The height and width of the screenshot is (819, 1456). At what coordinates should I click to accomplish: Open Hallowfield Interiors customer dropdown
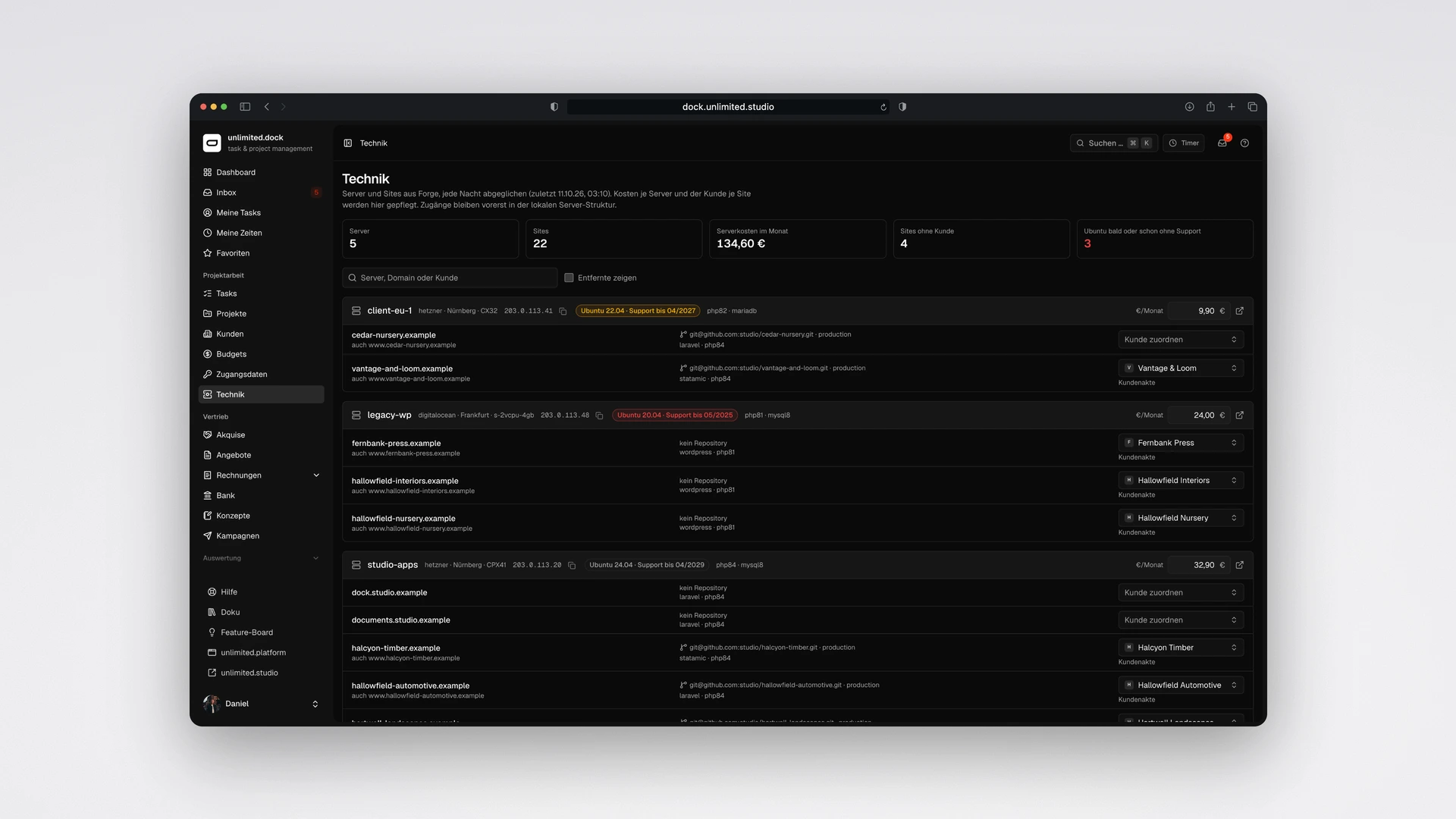1181,480
